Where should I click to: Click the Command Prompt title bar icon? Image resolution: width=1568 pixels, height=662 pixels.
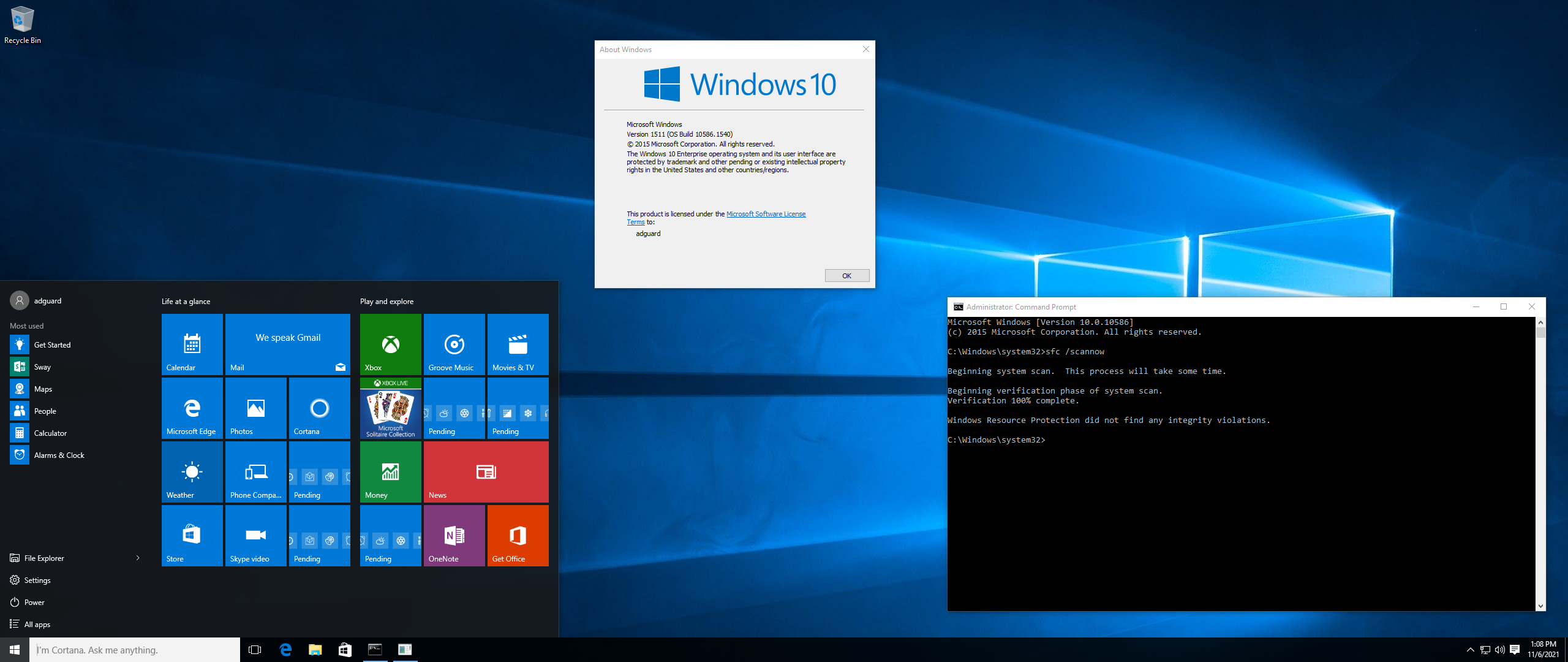pos(959,307)
